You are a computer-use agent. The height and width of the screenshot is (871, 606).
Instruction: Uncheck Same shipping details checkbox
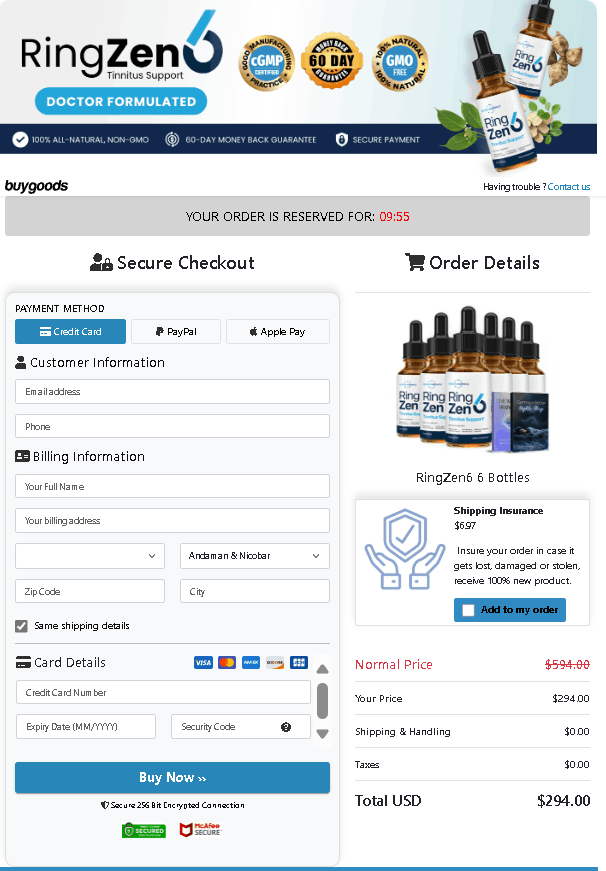(x=21, y=626)
